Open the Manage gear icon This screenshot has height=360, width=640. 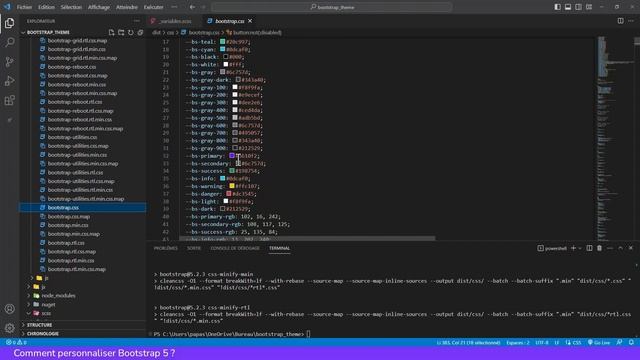9,328
